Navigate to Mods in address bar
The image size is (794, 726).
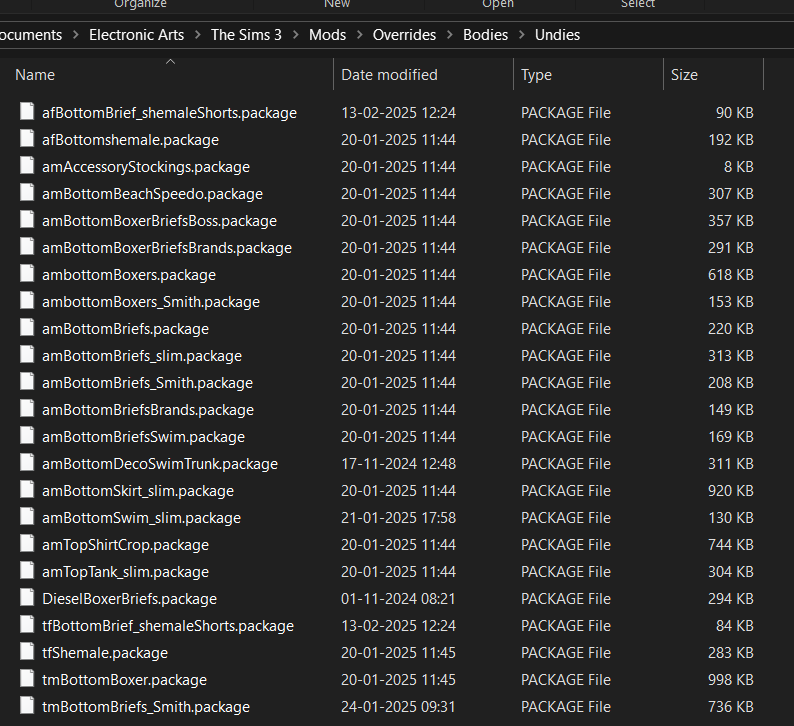[x=328, y=35]
